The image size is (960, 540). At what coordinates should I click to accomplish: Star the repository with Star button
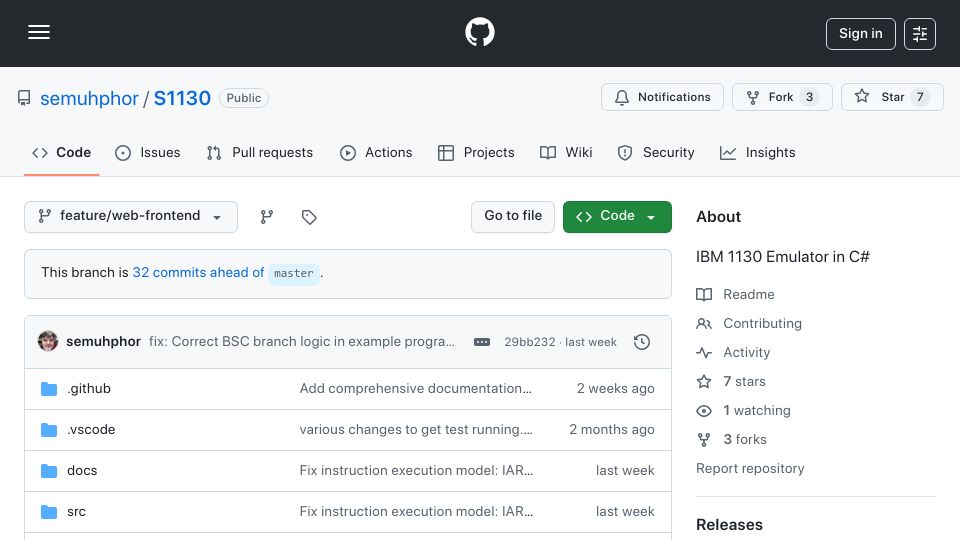[892, 97]
